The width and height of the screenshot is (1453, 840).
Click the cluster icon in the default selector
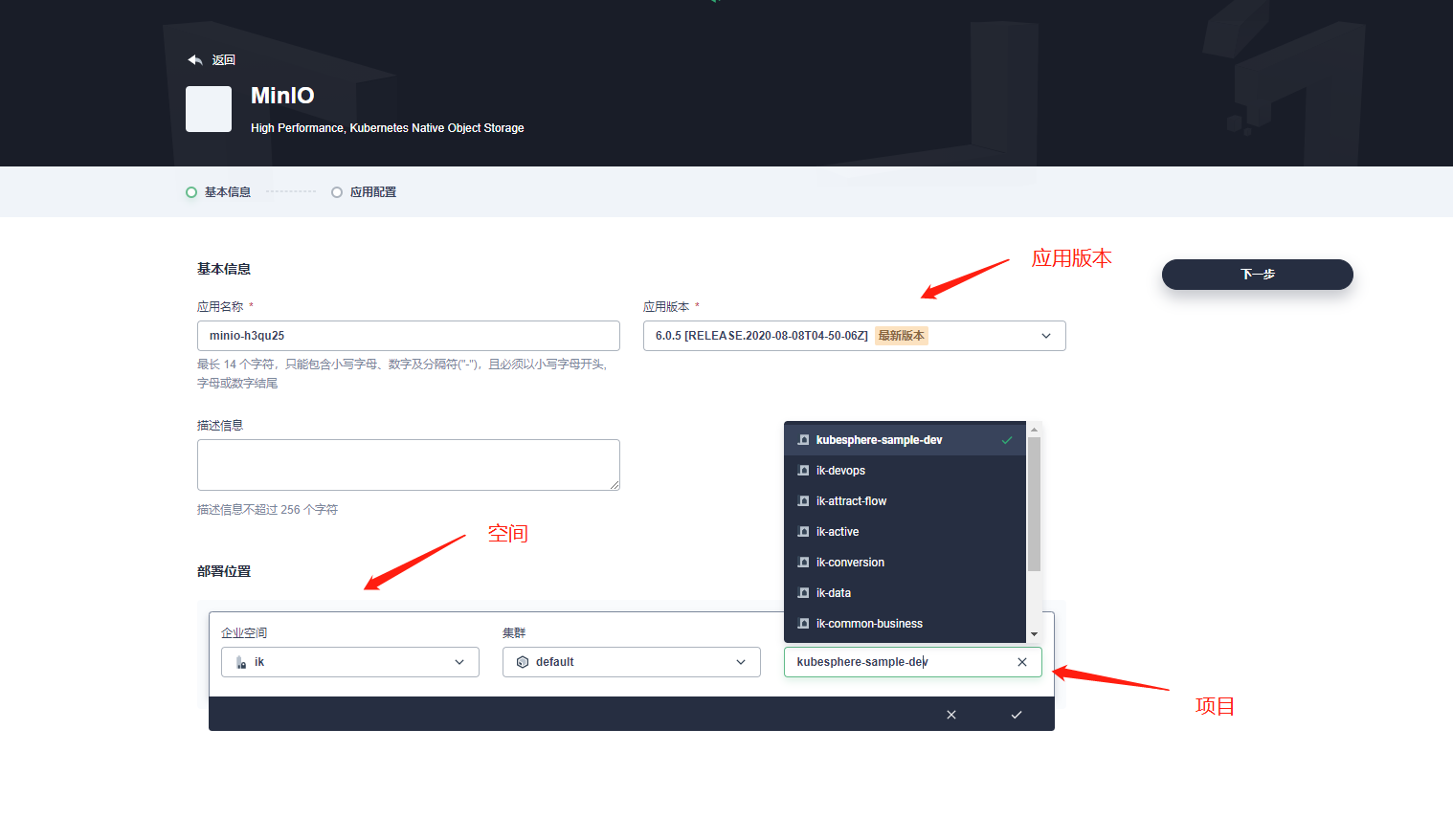(x=522, y=661)
